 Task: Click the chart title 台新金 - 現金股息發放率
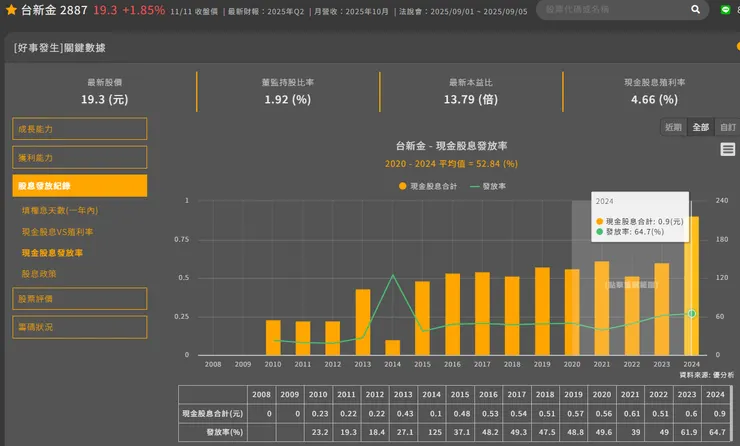click(x=451, y=146)
